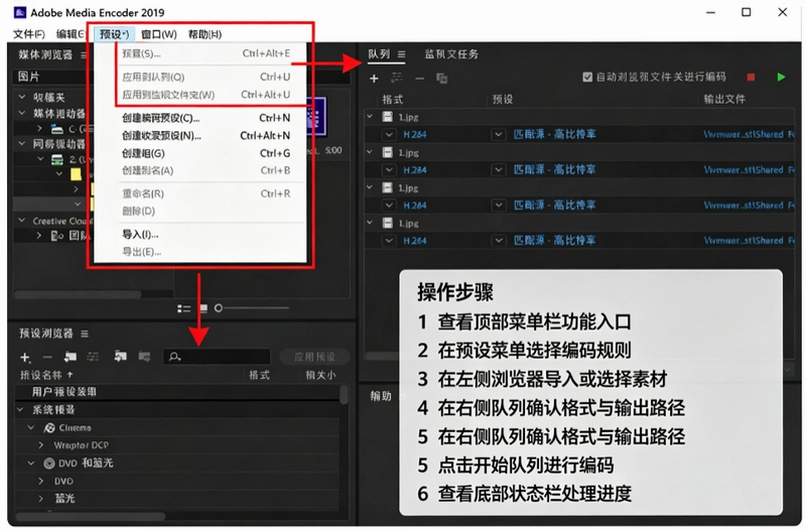Delete preset using preset browser minus icon
This screenshot has height=531, width=806.
pos(47,357)
